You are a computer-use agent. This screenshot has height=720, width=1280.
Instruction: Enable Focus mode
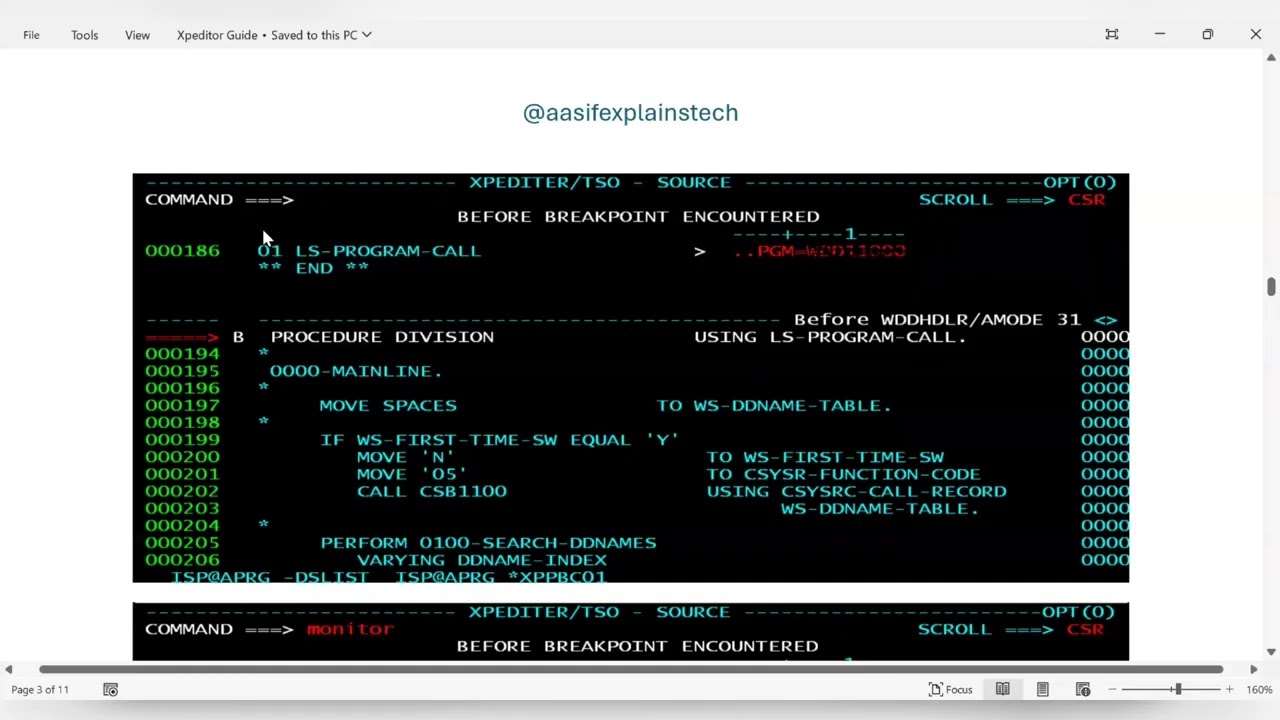[x=950, y=690]
